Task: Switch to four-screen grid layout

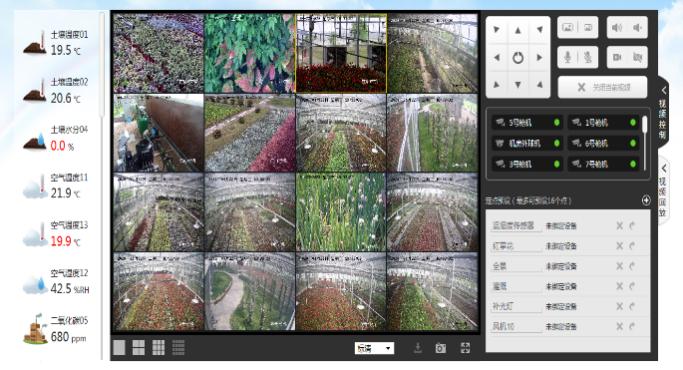Action: (139, 347)
